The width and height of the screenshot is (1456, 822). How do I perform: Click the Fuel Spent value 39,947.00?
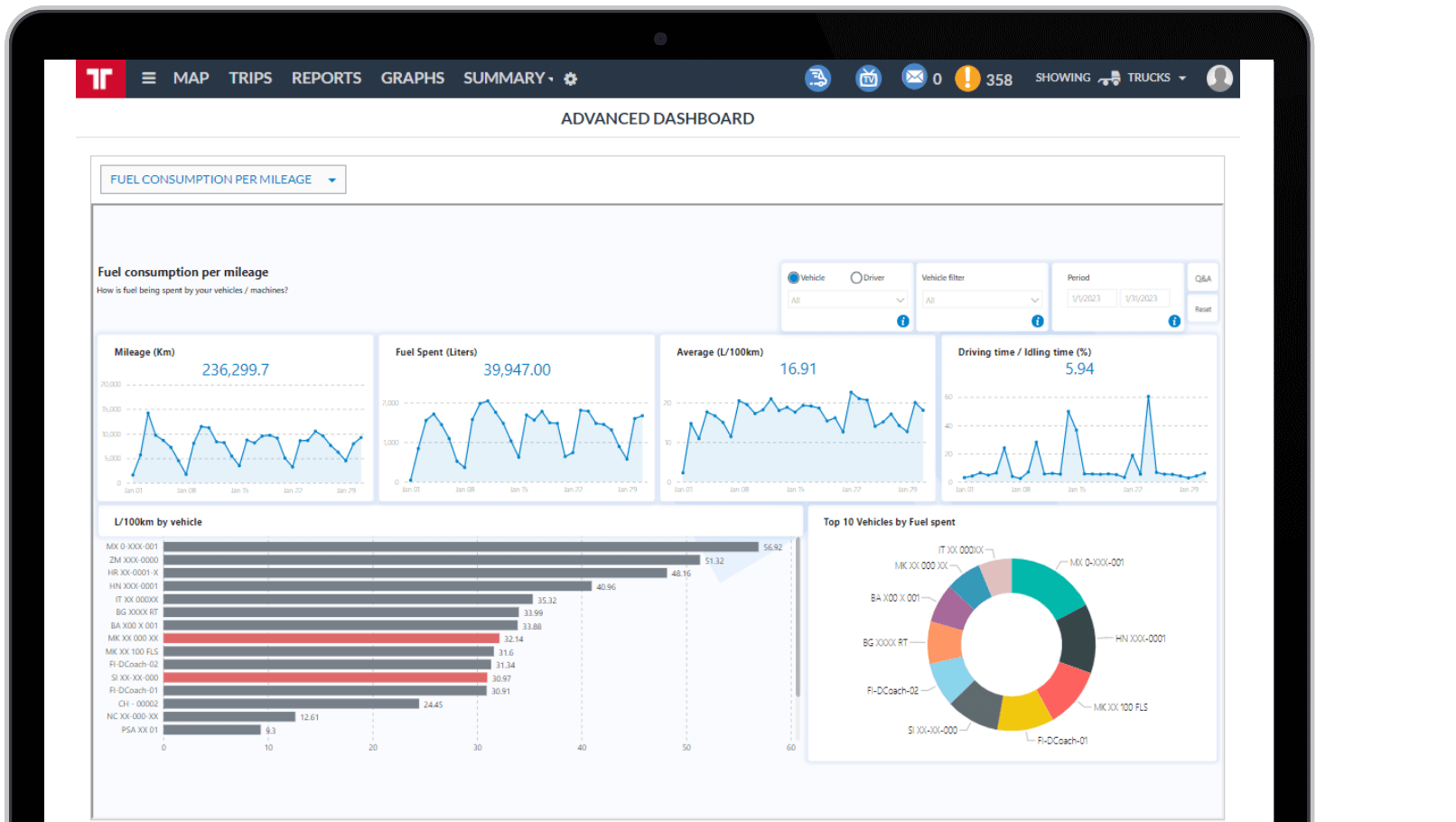[517, 370]
